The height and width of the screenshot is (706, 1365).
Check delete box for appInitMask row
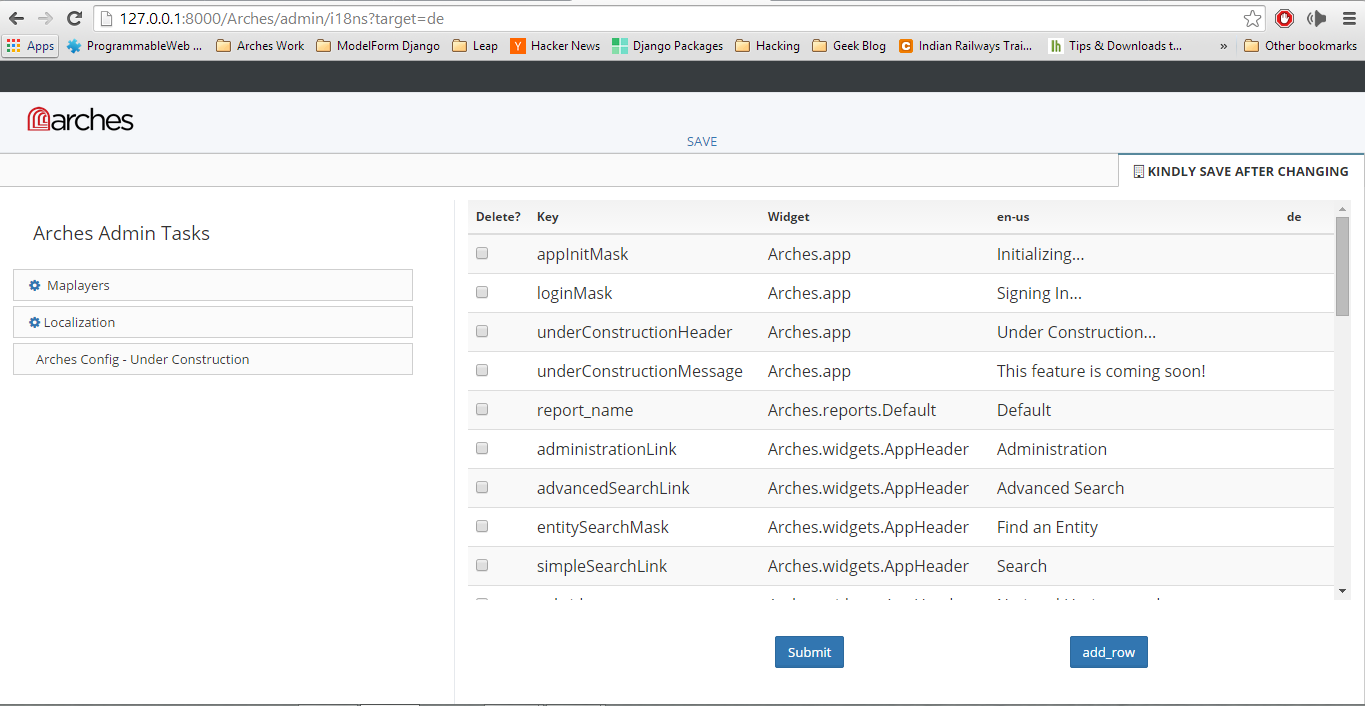[x=482, y=253]
